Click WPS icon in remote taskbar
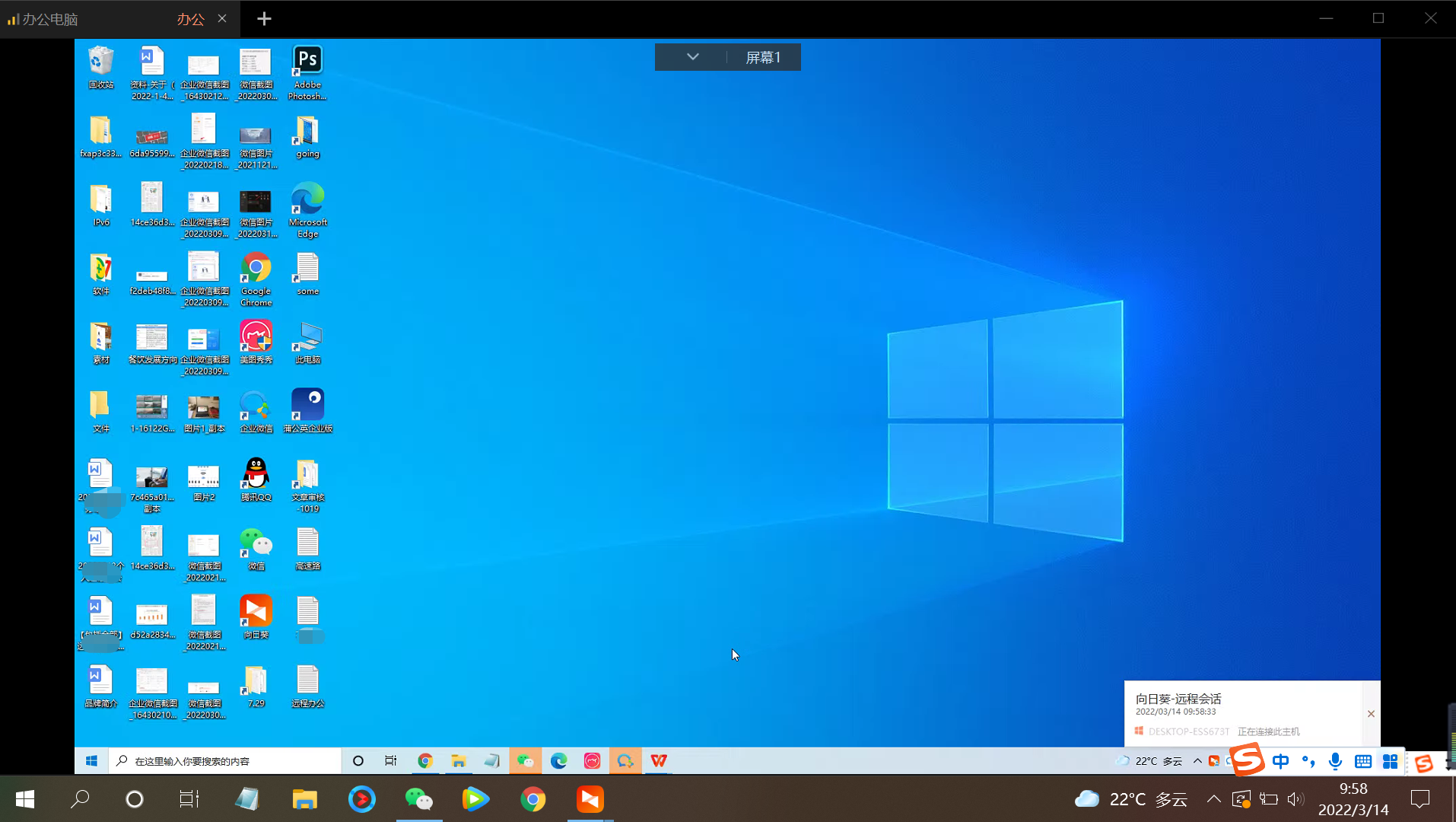This screenshot has width=1456, height=822. pos(659,760)
